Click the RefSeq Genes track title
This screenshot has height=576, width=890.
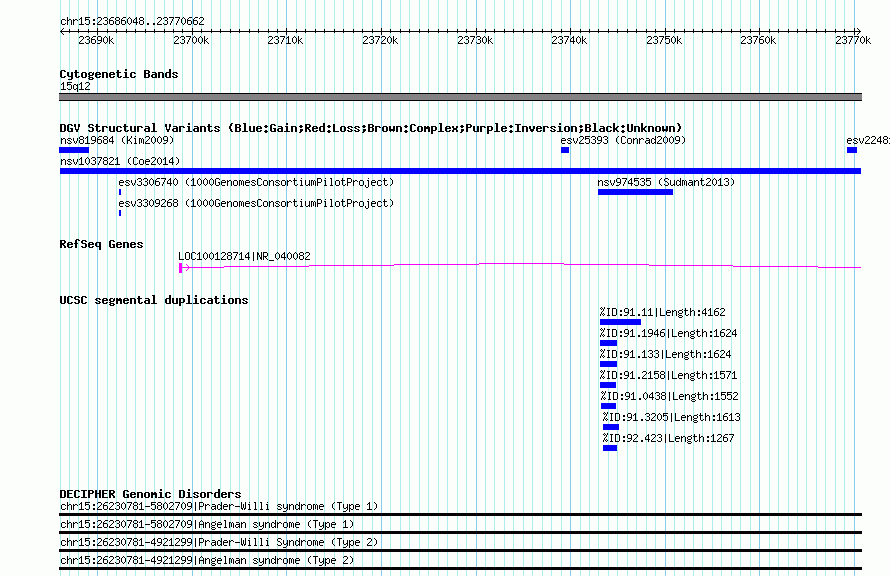101,244
